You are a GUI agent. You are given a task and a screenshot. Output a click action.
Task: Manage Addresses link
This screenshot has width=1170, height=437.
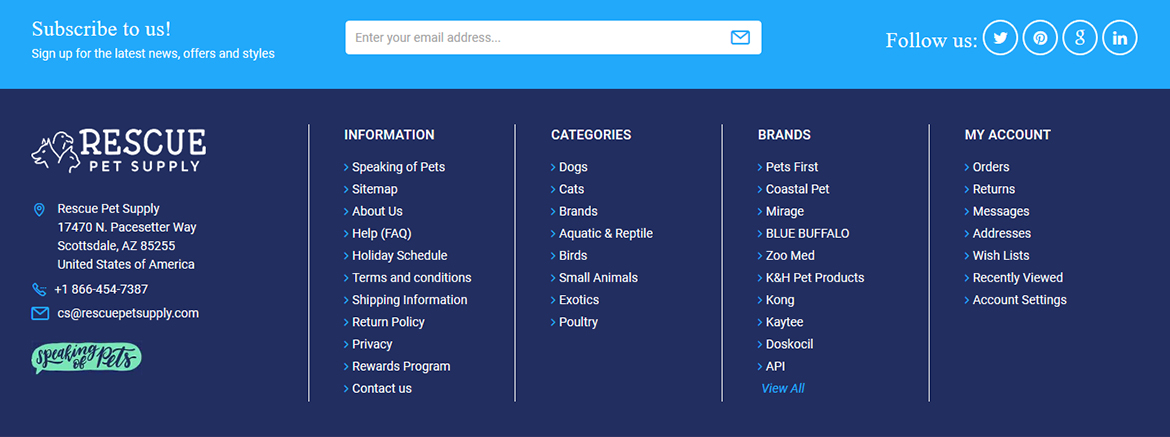click(x=1001, y=233)
